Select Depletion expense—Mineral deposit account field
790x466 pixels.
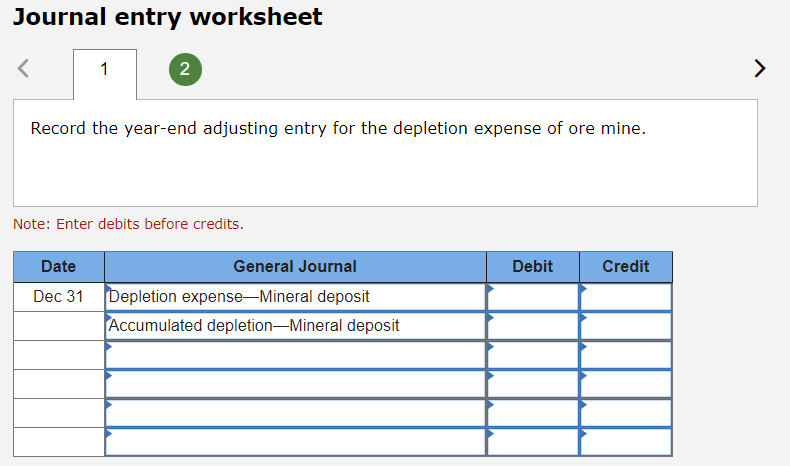[x=295, y=297]
